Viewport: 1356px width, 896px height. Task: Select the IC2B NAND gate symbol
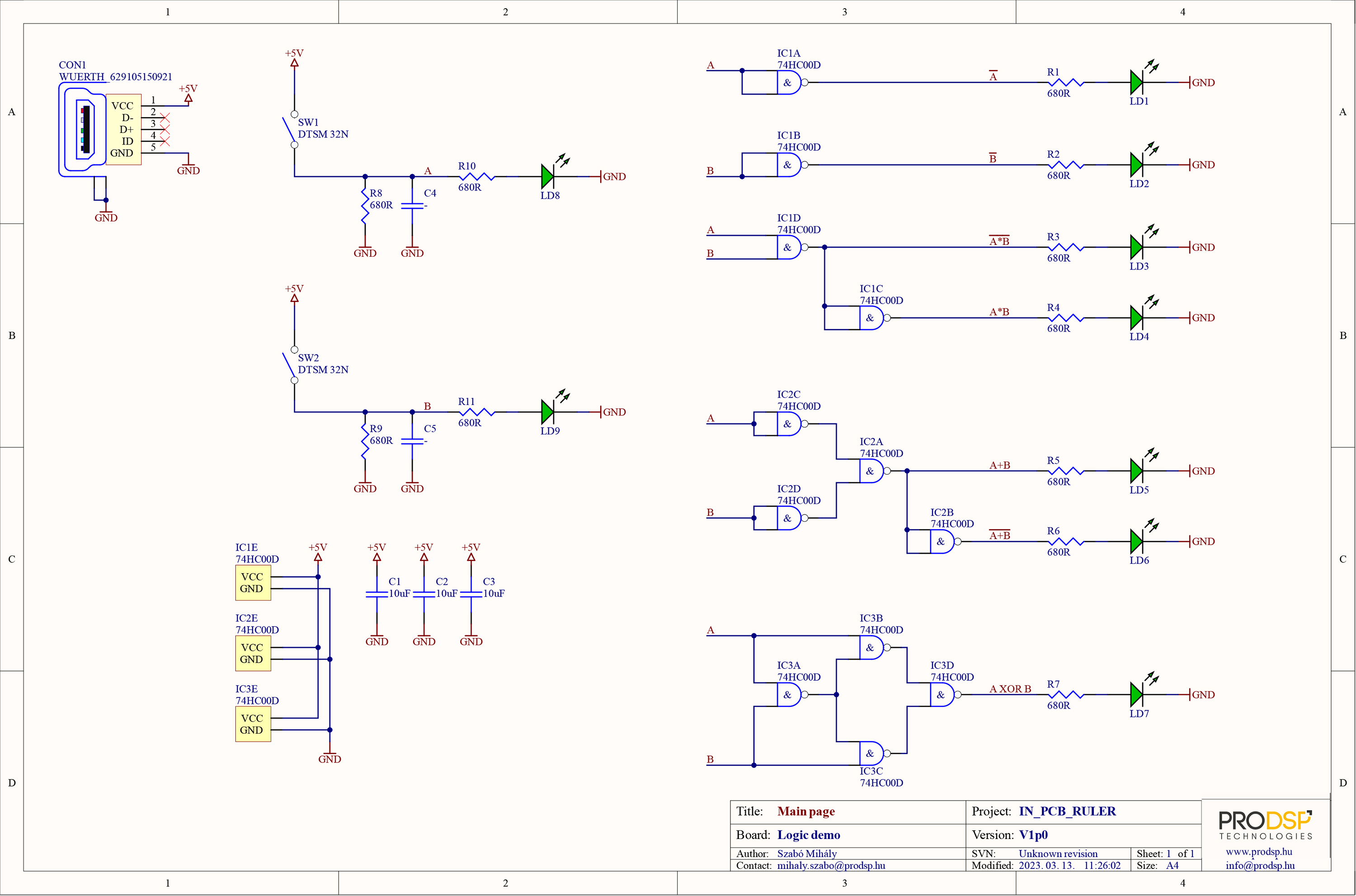[945, 542]
